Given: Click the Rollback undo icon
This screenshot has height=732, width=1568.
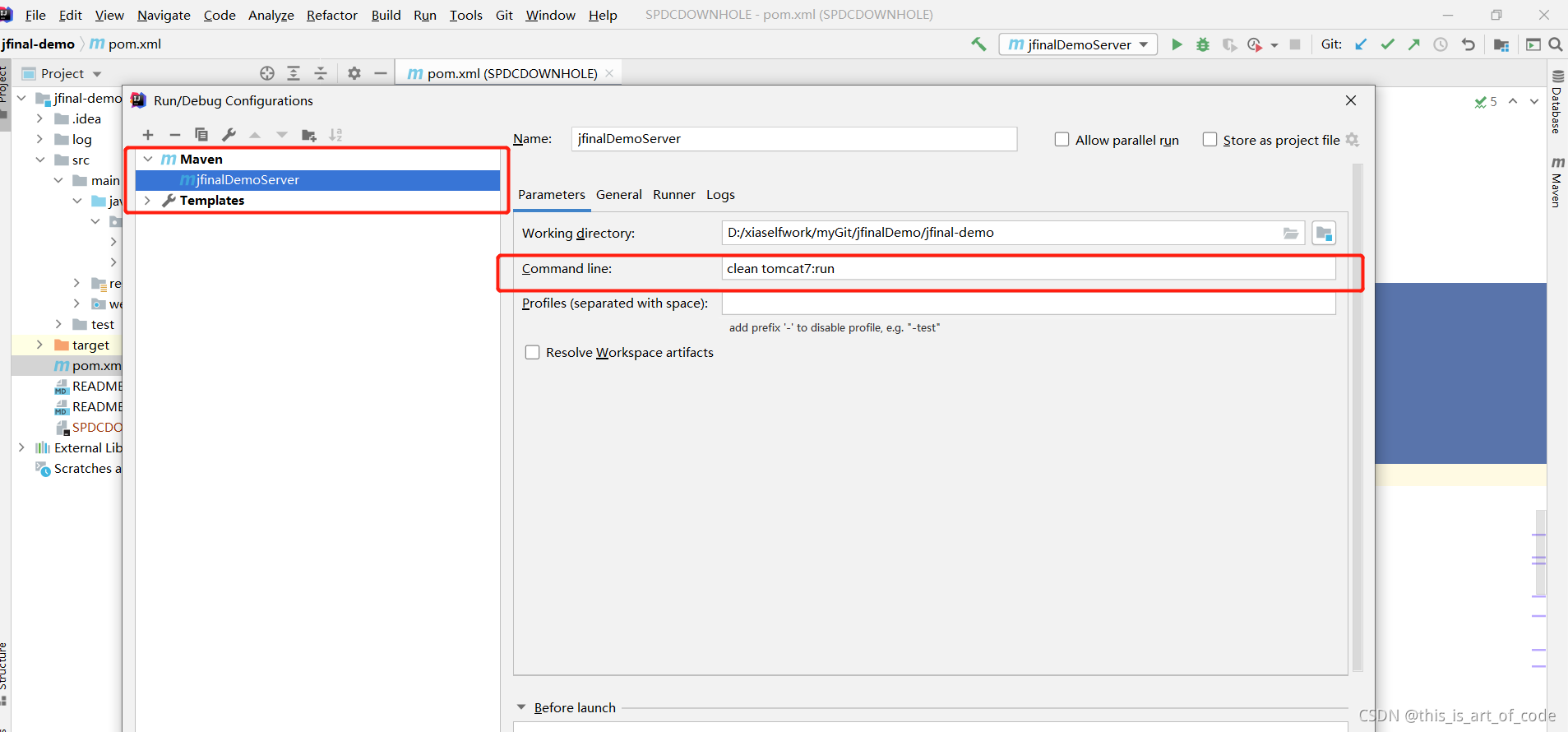Looking at the screenshot, I should coord(1468,44).
